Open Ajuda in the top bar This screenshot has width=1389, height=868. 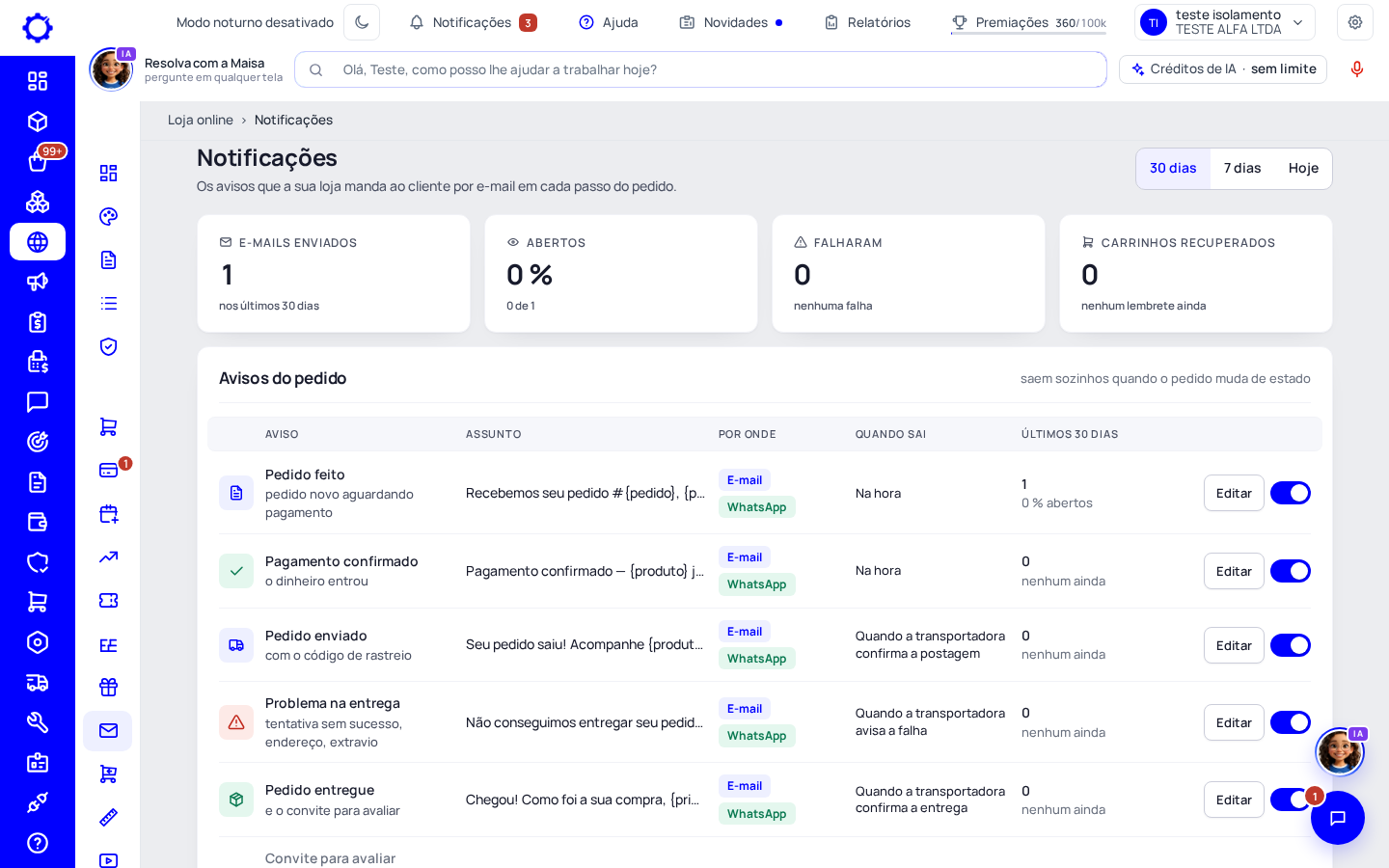click(609, 22)
